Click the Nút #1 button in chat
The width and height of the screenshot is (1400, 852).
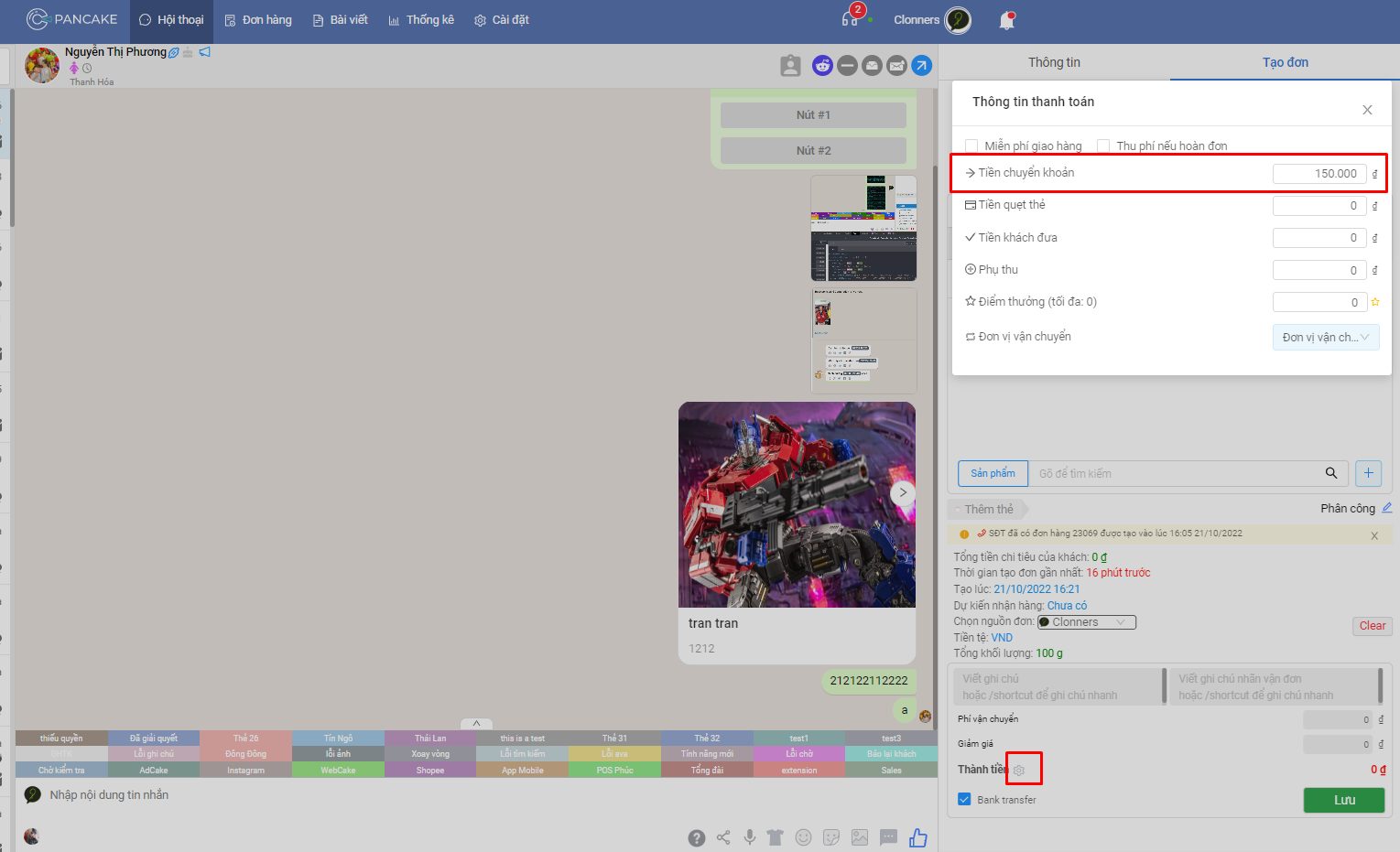coord(813,115)
